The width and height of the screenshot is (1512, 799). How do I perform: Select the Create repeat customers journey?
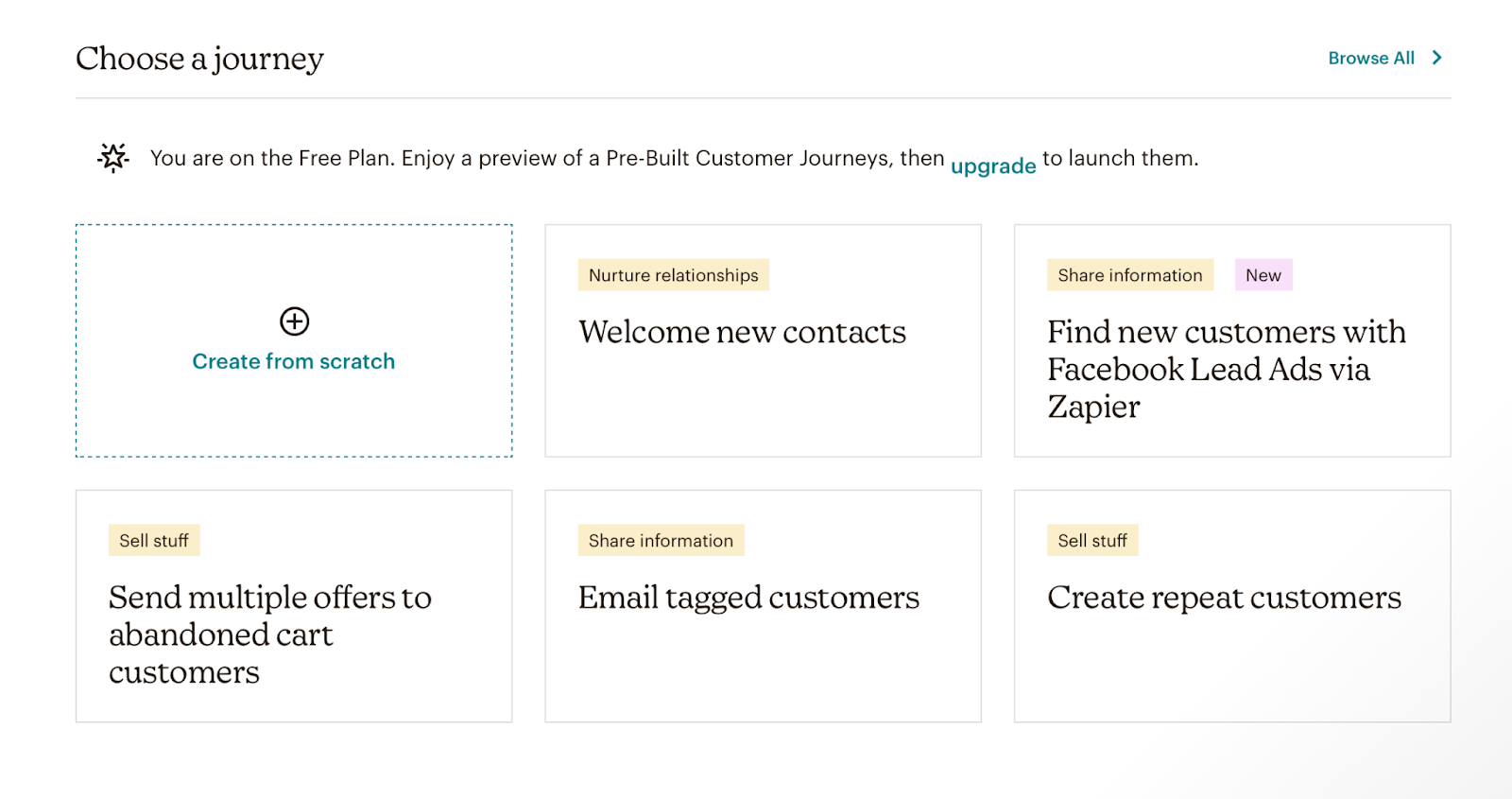click(x=1224, y=598)
